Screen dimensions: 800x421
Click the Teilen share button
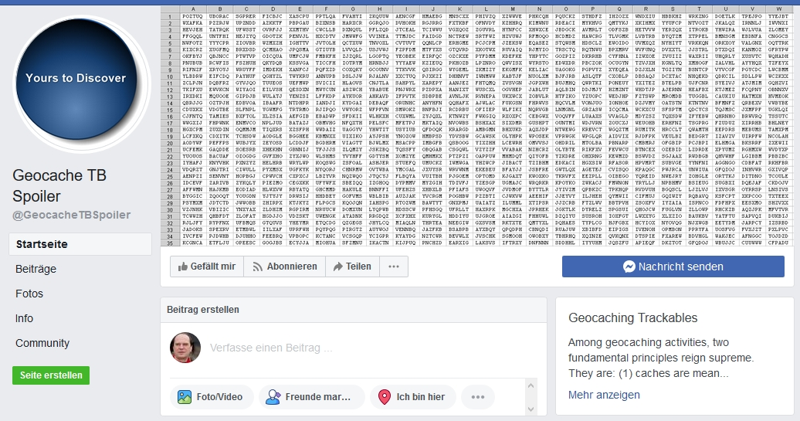[353, 266]
